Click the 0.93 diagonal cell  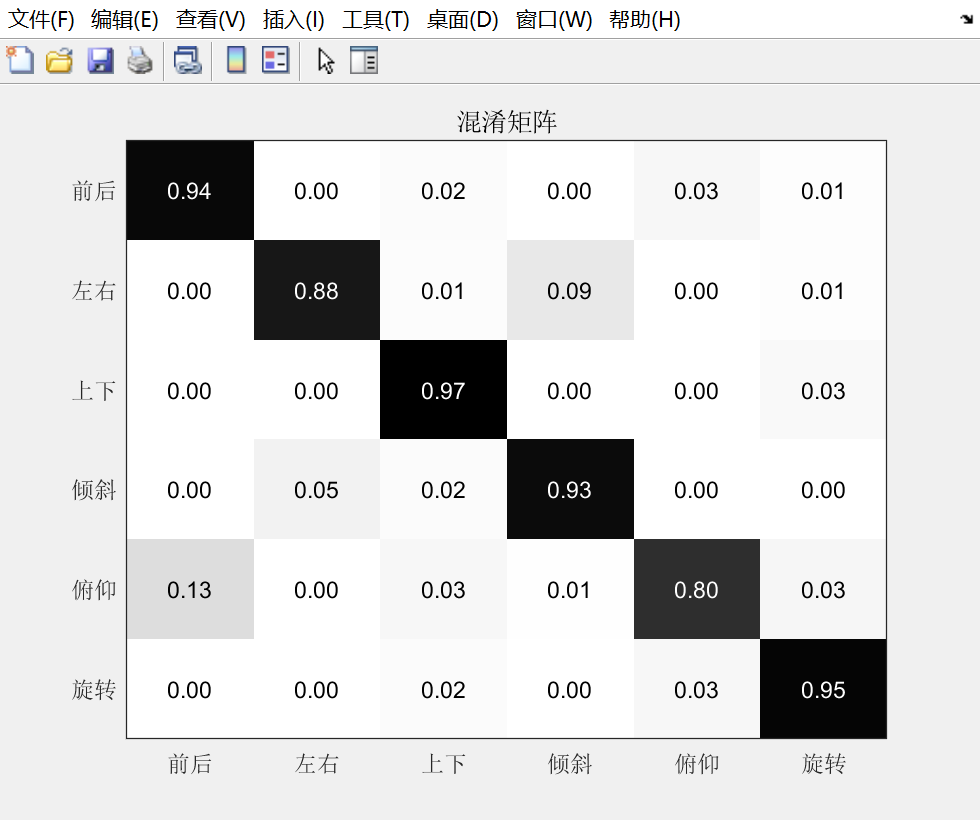[570, 489]
